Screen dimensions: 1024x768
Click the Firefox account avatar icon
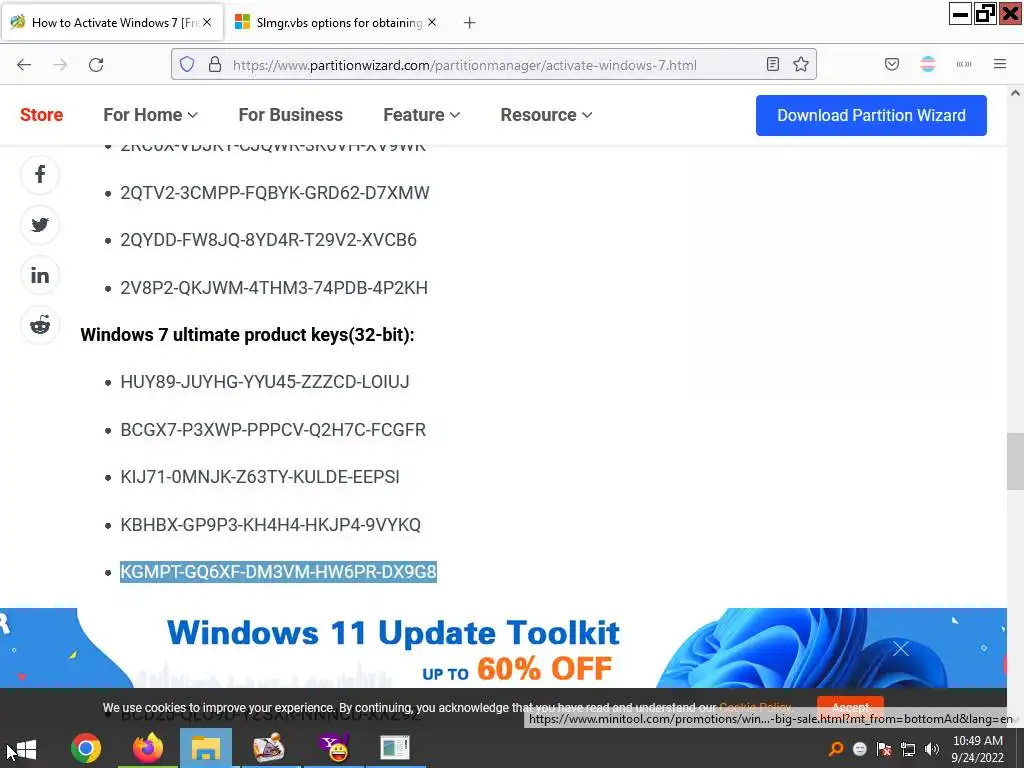[x=928, y=64]
